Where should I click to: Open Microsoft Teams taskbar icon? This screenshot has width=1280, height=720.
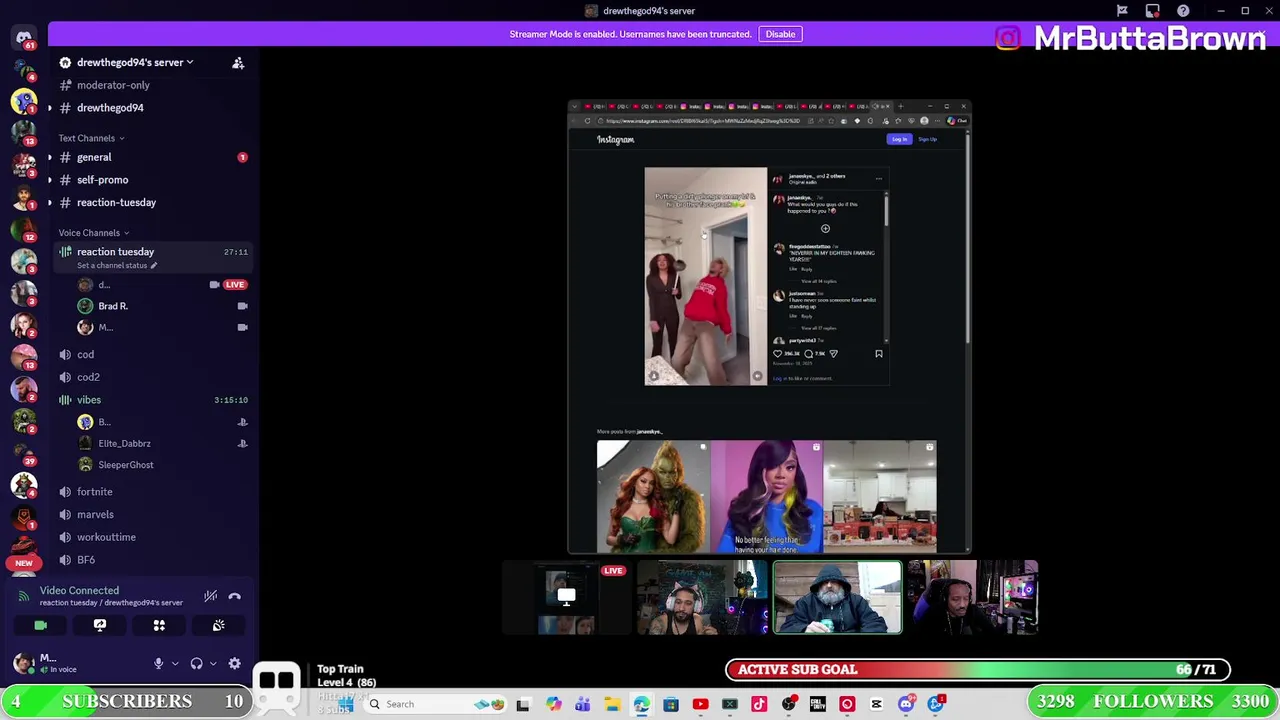click(582, 704)
